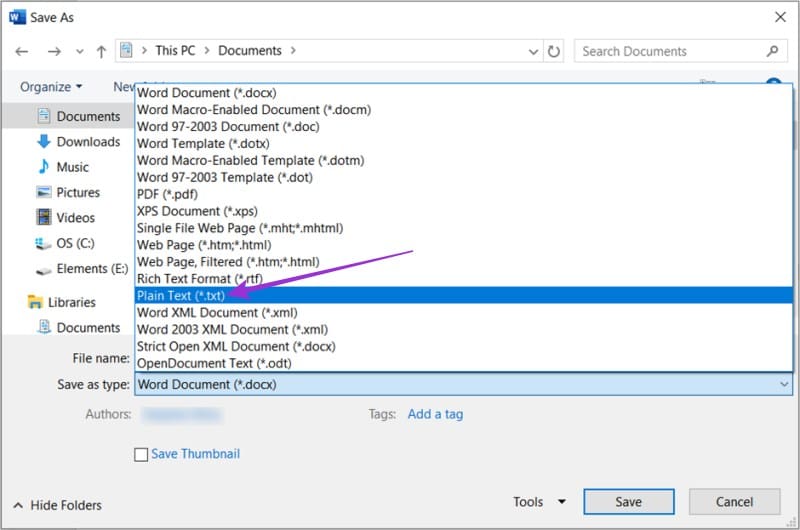This screenshot has width=800, height=530.
Task: Click the Refresh button in address bar
Action: 554,51
